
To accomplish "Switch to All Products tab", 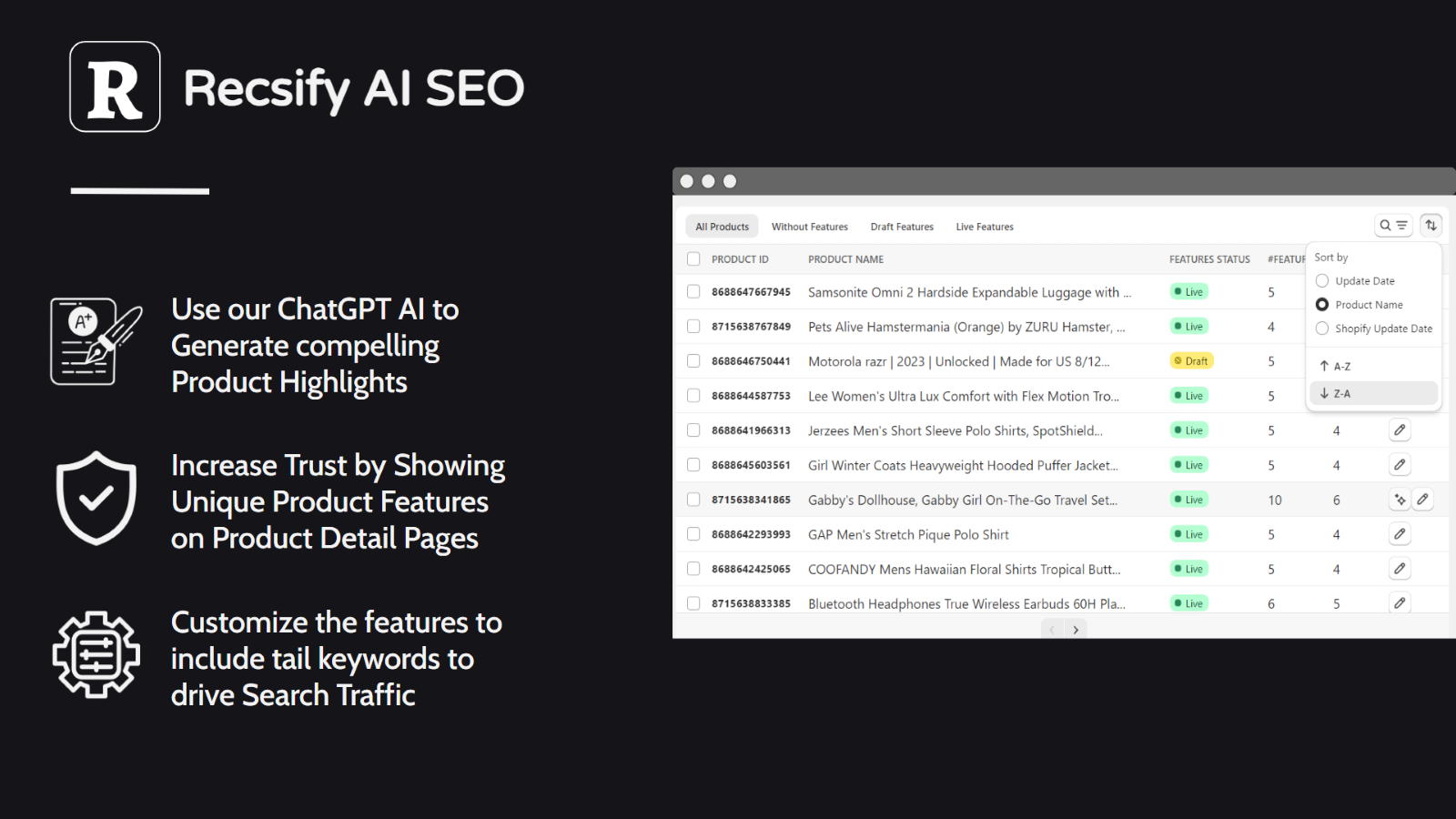I will [x=723, y=227].
